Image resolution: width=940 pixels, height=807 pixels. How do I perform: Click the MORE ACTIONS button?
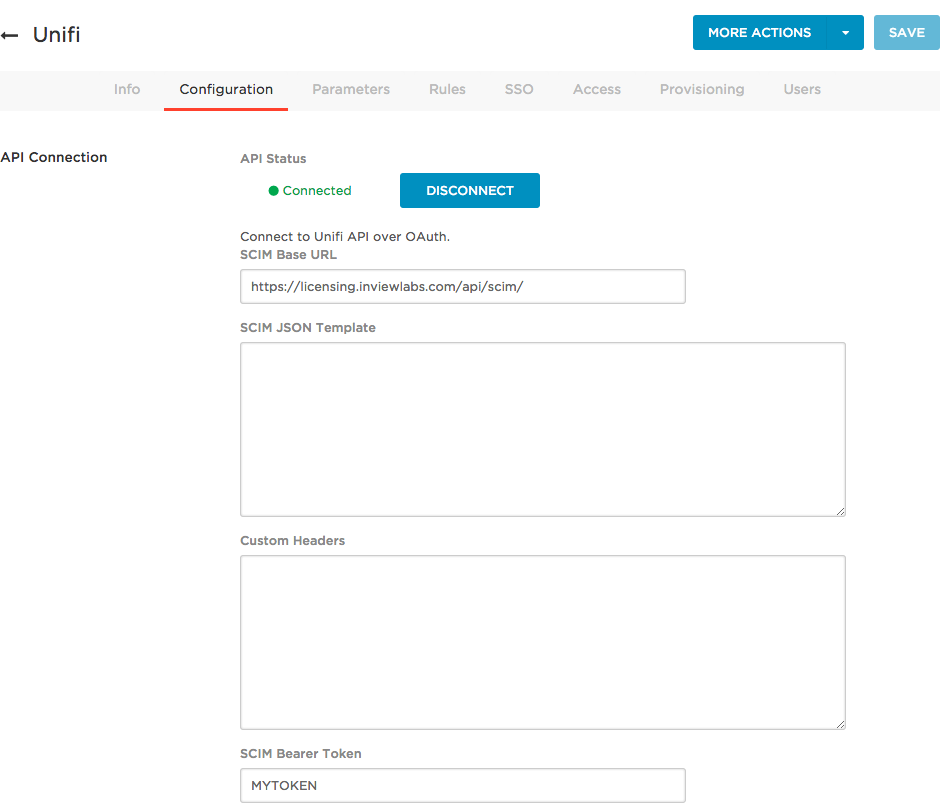pos(759,33)
